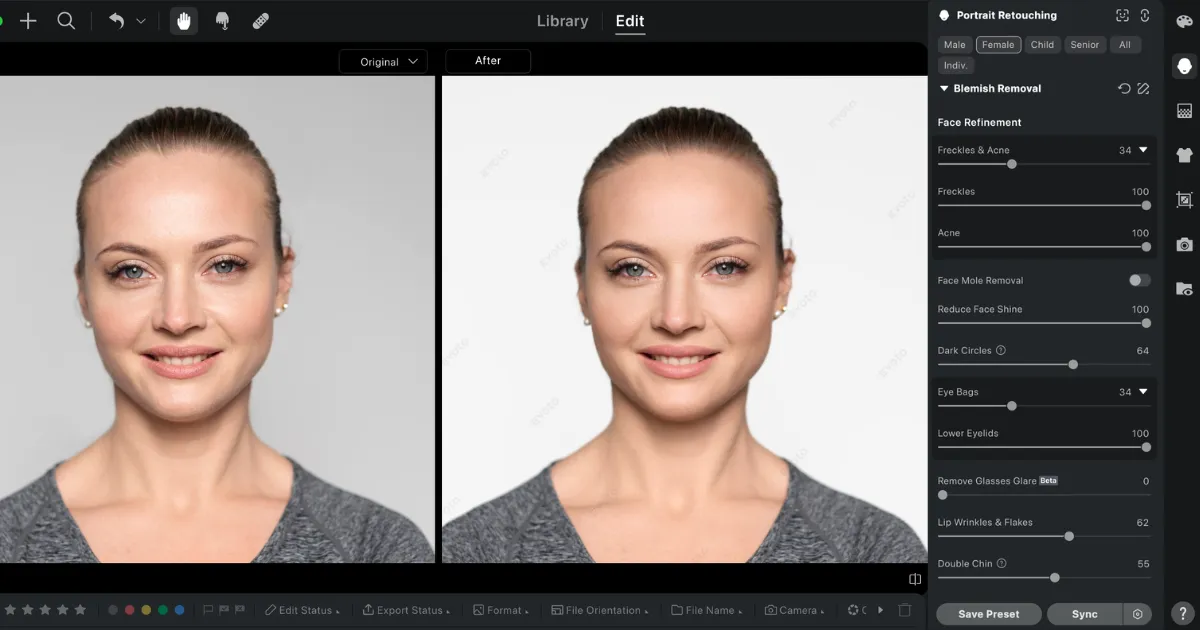Click the plus add icon in top toolbar

click(28, 20)
